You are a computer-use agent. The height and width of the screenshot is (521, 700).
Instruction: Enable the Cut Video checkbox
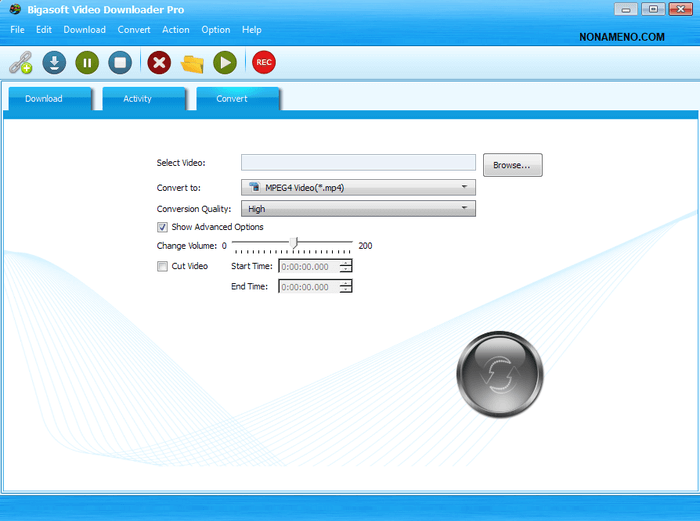click(x=163, y=266)
